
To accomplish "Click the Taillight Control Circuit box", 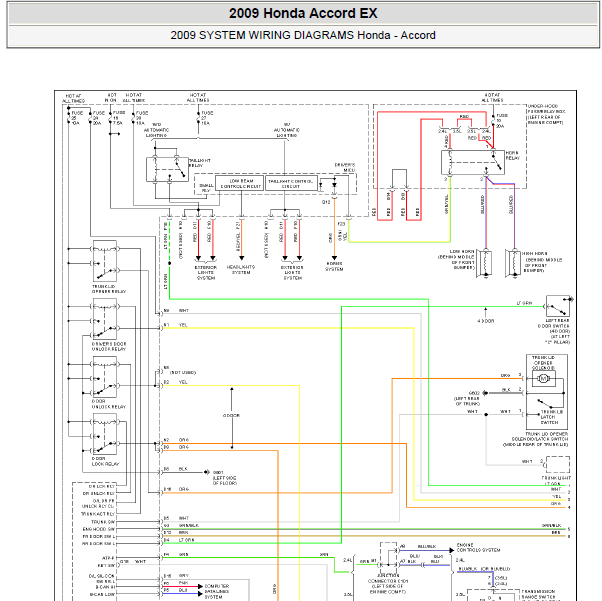I will [x=291, y=184].
